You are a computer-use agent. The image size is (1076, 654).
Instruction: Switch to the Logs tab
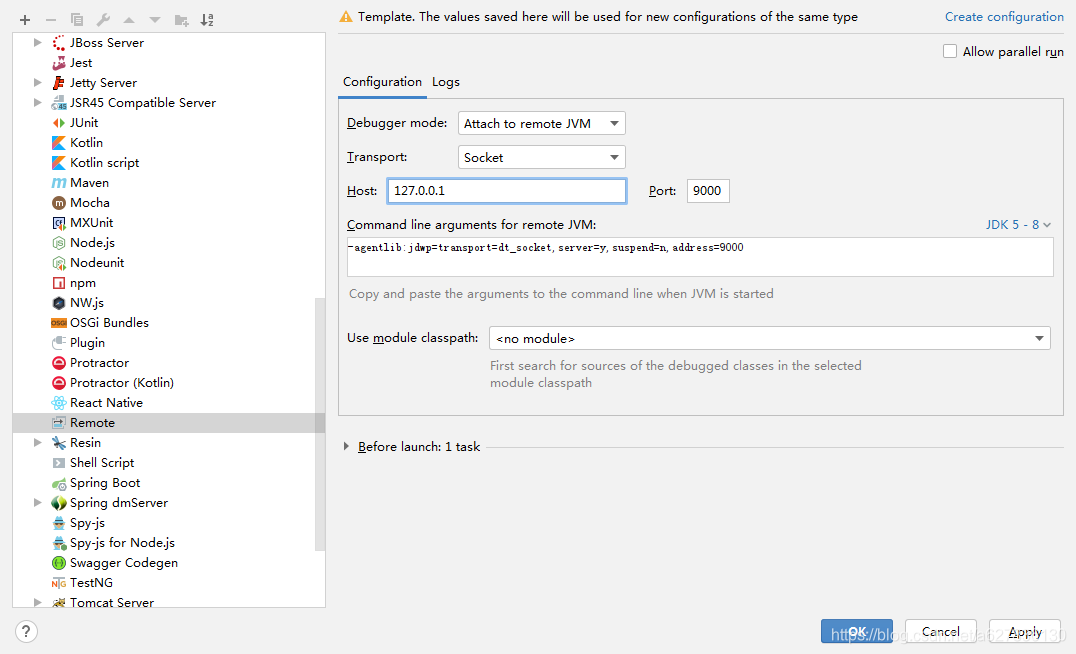coord(446,82)
